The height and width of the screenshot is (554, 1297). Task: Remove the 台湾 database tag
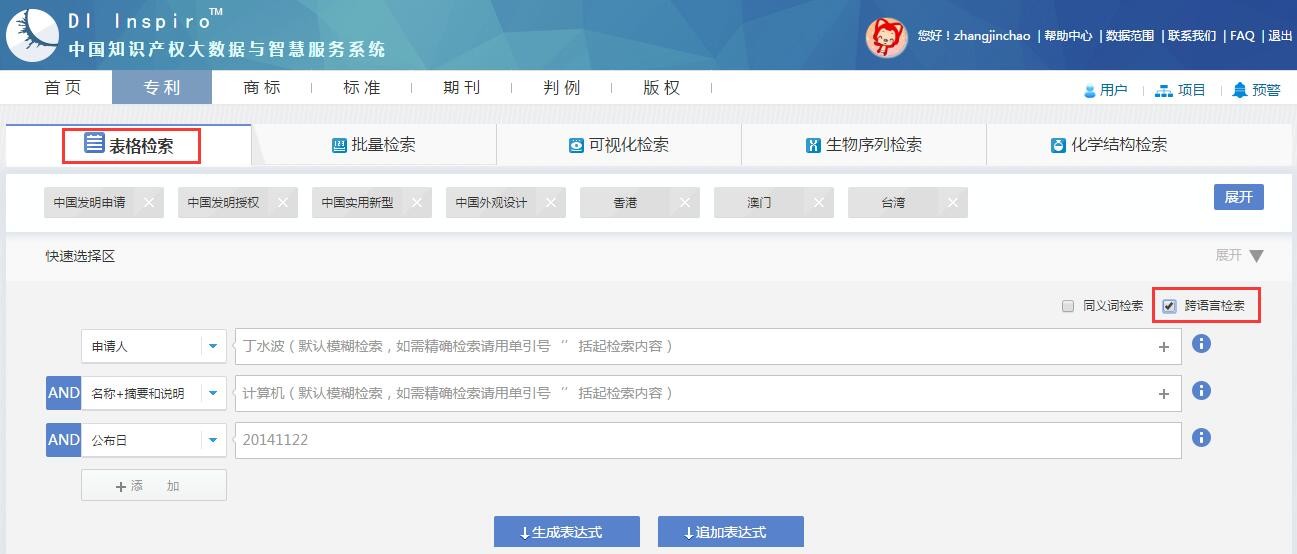(x=951, y=203)
